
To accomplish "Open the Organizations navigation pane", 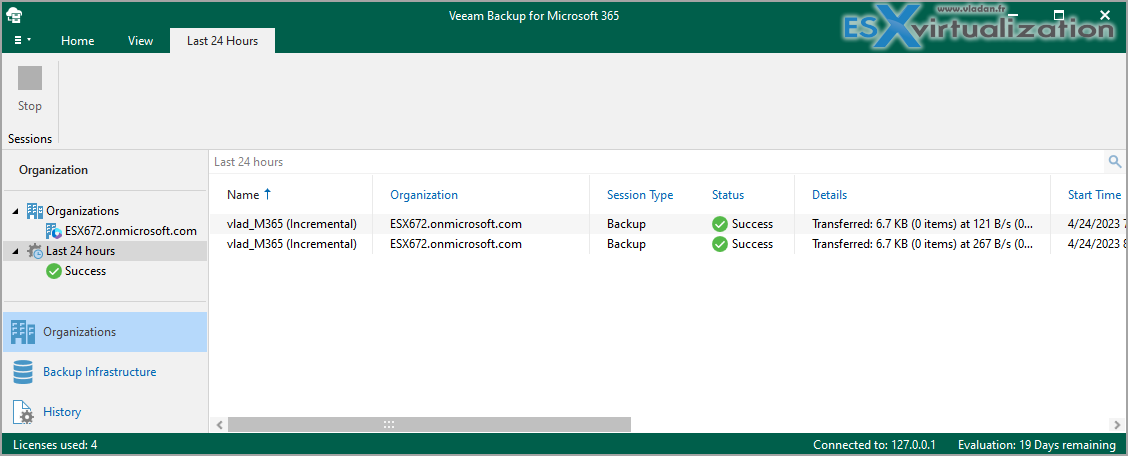I will [x=105, y=332].
